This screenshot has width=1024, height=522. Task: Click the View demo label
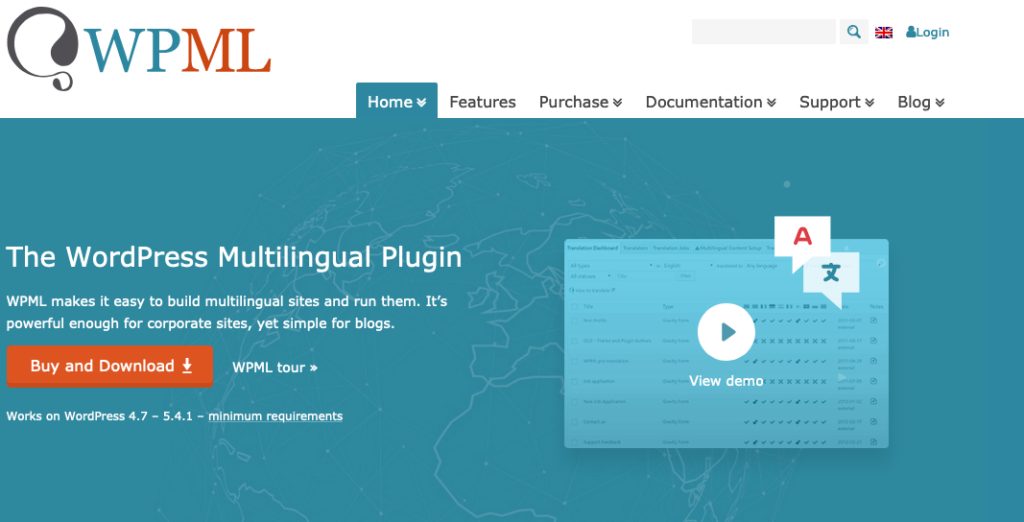point(726,381)
